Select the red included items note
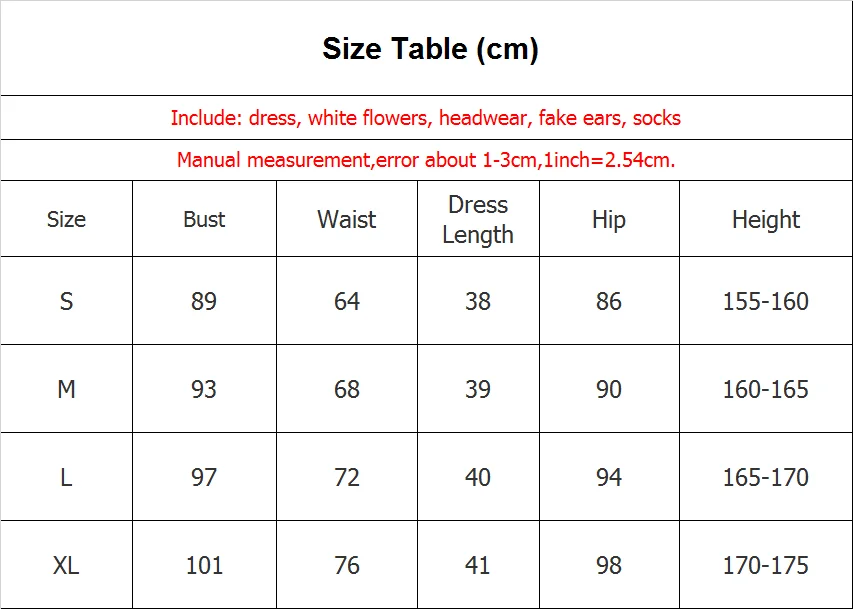The height and width of the screenshot is (609, 853). 425,118
